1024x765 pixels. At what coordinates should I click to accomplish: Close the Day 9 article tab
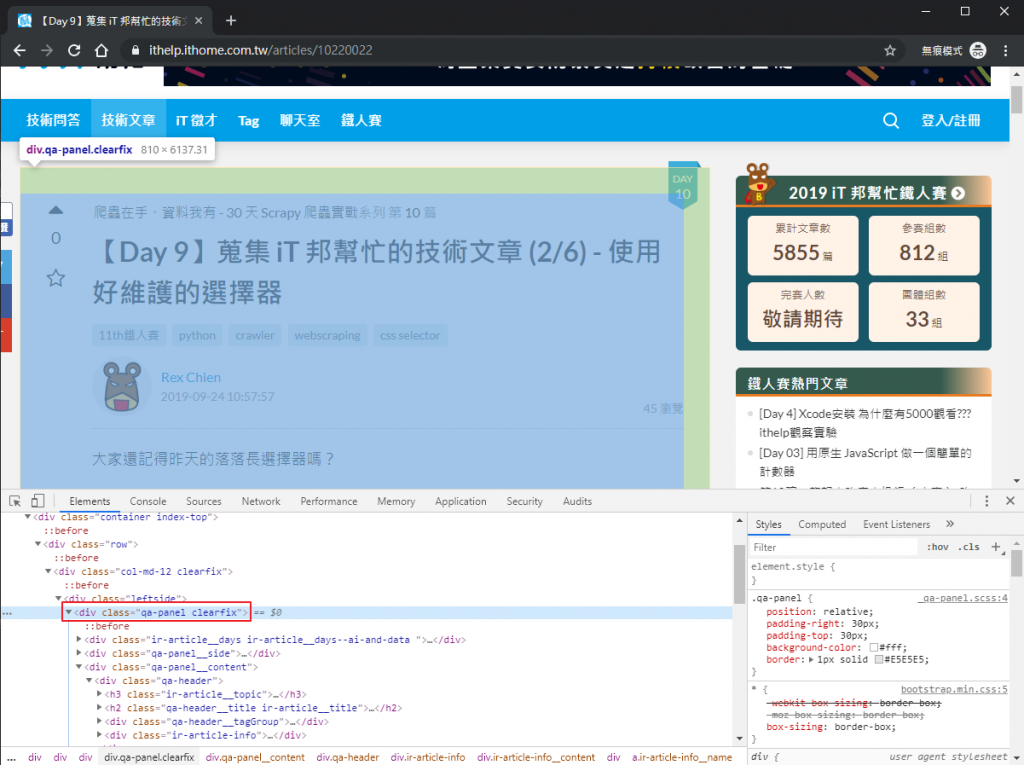pos(199,20)
